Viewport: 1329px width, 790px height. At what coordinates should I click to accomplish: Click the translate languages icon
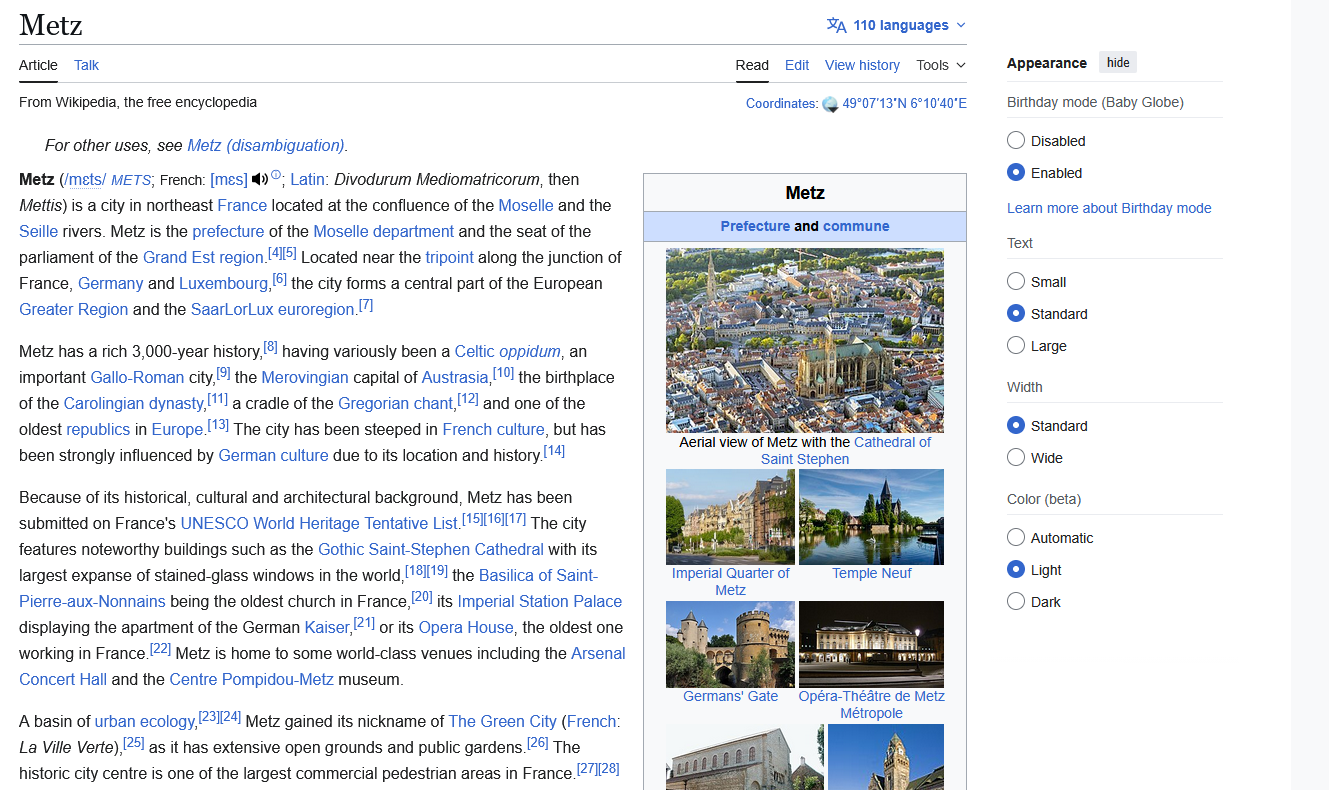click(836, 25)
